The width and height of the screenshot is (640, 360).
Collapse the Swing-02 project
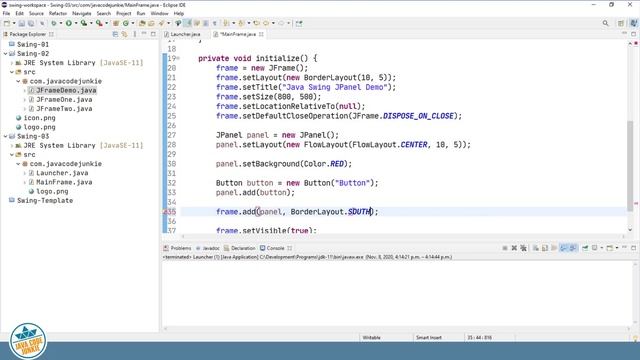tap(5, 53)
